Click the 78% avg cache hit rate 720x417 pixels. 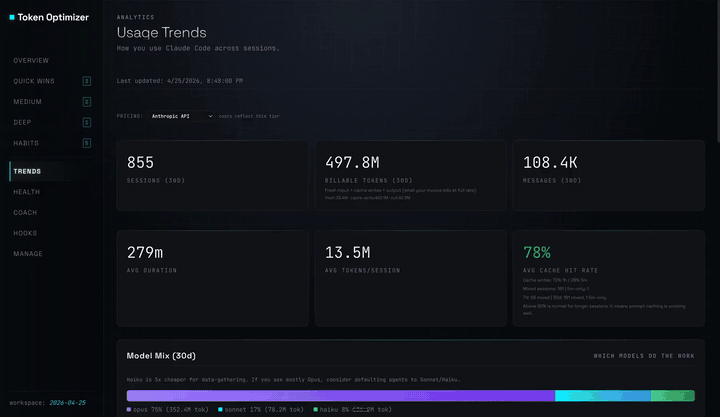537,253
